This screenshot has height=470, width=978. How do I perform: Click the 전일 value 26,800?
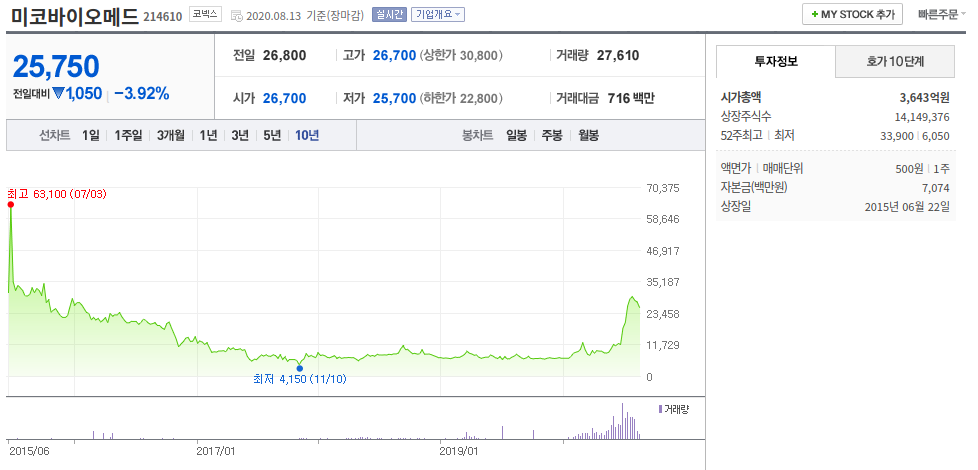(x=284, y=55)
